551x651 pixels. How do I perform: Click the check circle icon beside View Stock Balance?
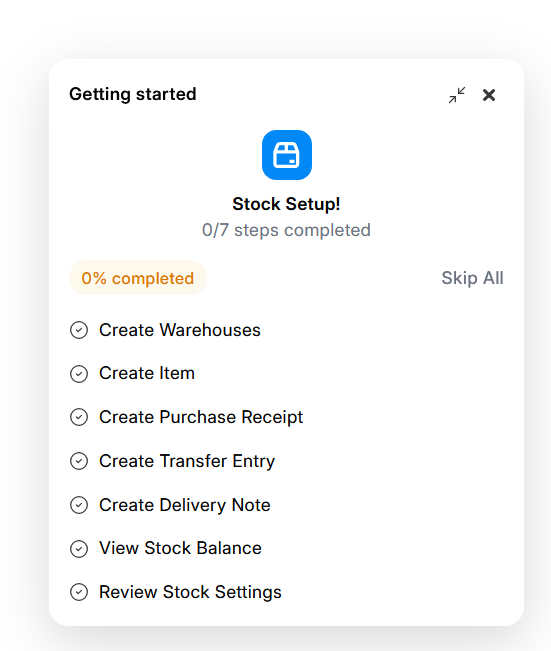click(79, 548)
